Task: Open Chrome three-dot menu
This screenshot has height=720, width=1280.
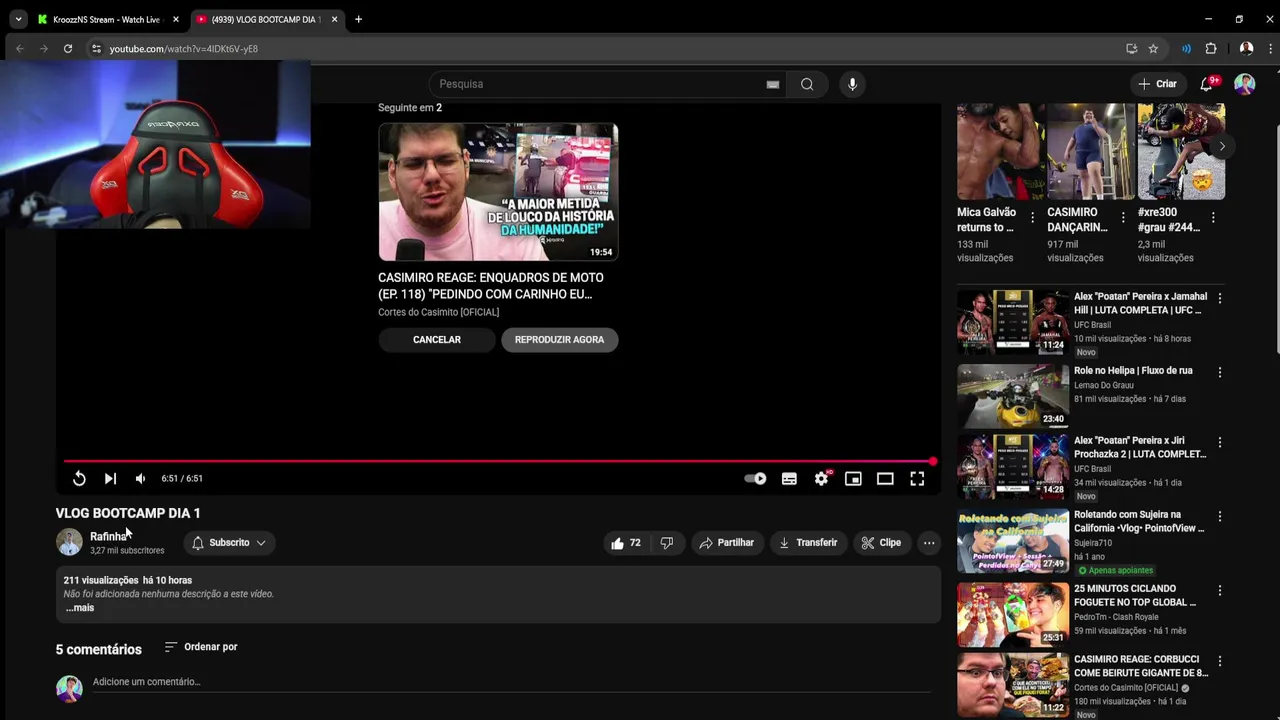Action: 1271,48
